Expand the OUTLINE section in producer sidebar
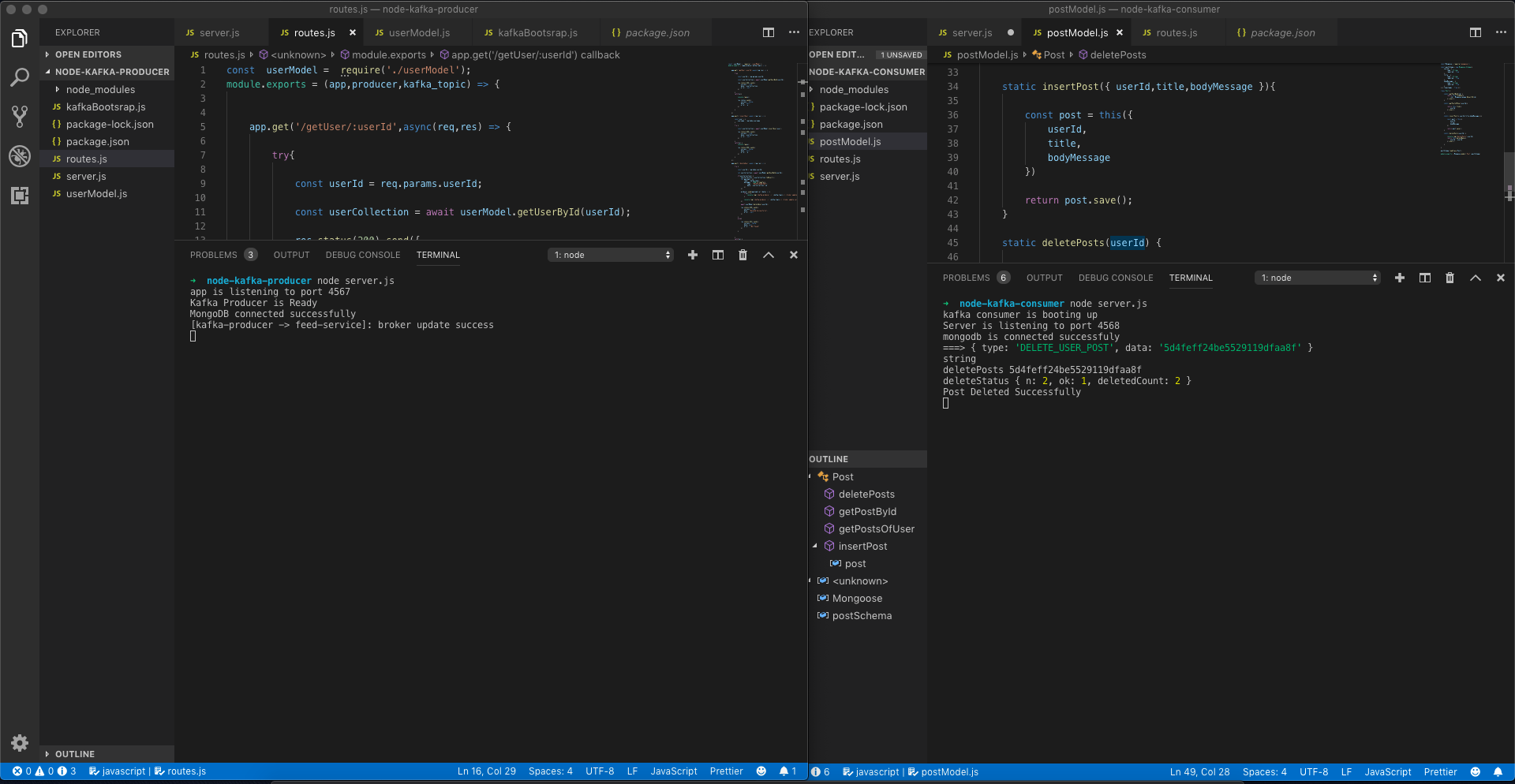1515x784 pixels. 74,754
